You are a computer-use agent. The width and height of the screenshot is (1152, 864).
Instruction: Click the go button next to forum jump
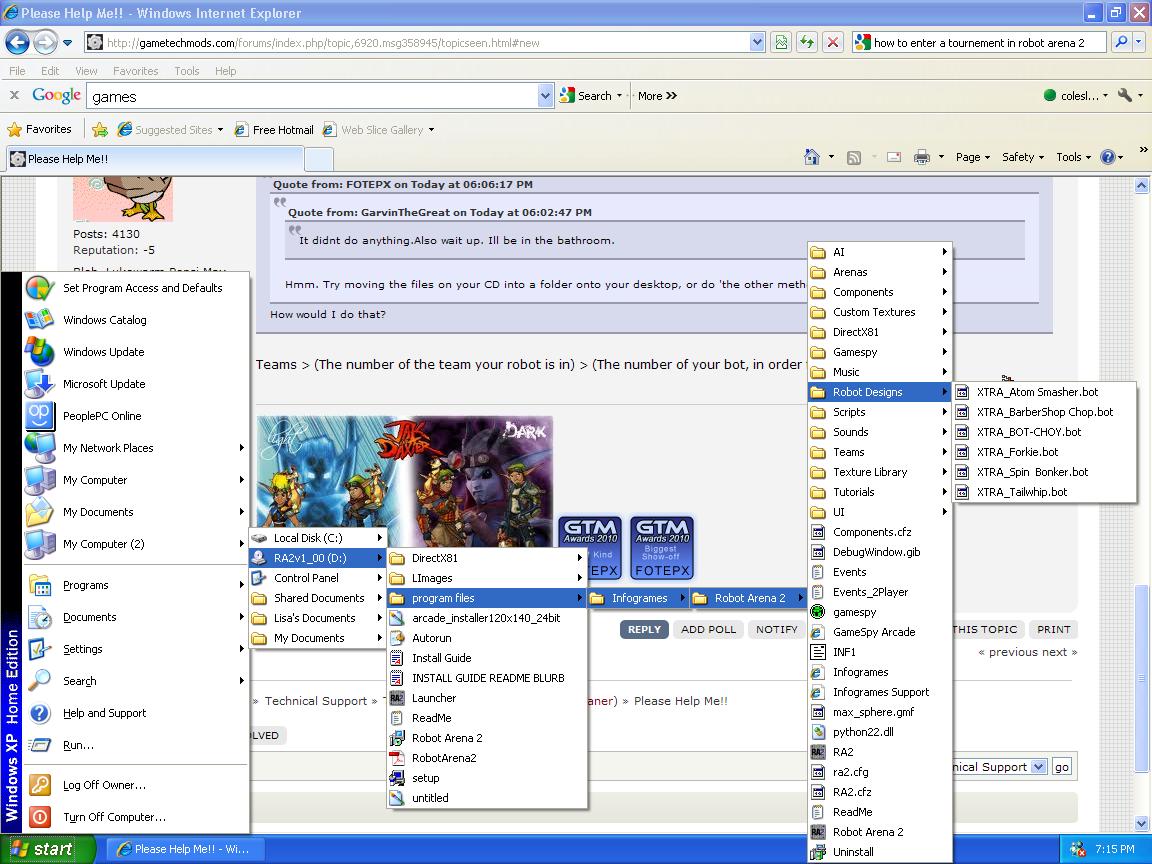tap(1062, 767)
